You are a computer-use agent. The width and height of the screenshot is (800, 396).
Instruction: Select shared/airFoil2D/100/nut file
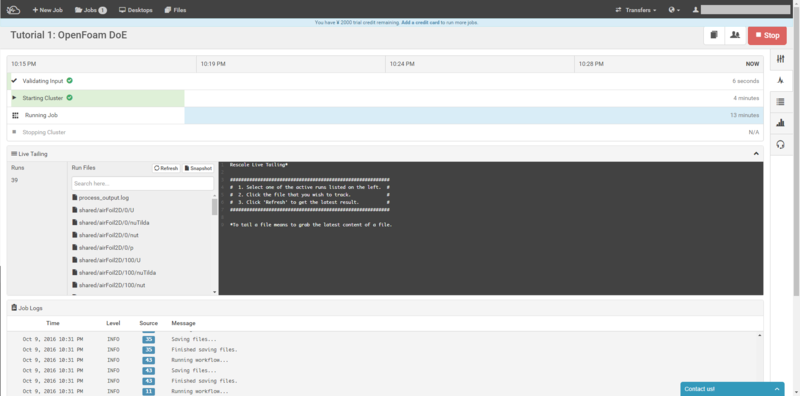click(109, 285)
